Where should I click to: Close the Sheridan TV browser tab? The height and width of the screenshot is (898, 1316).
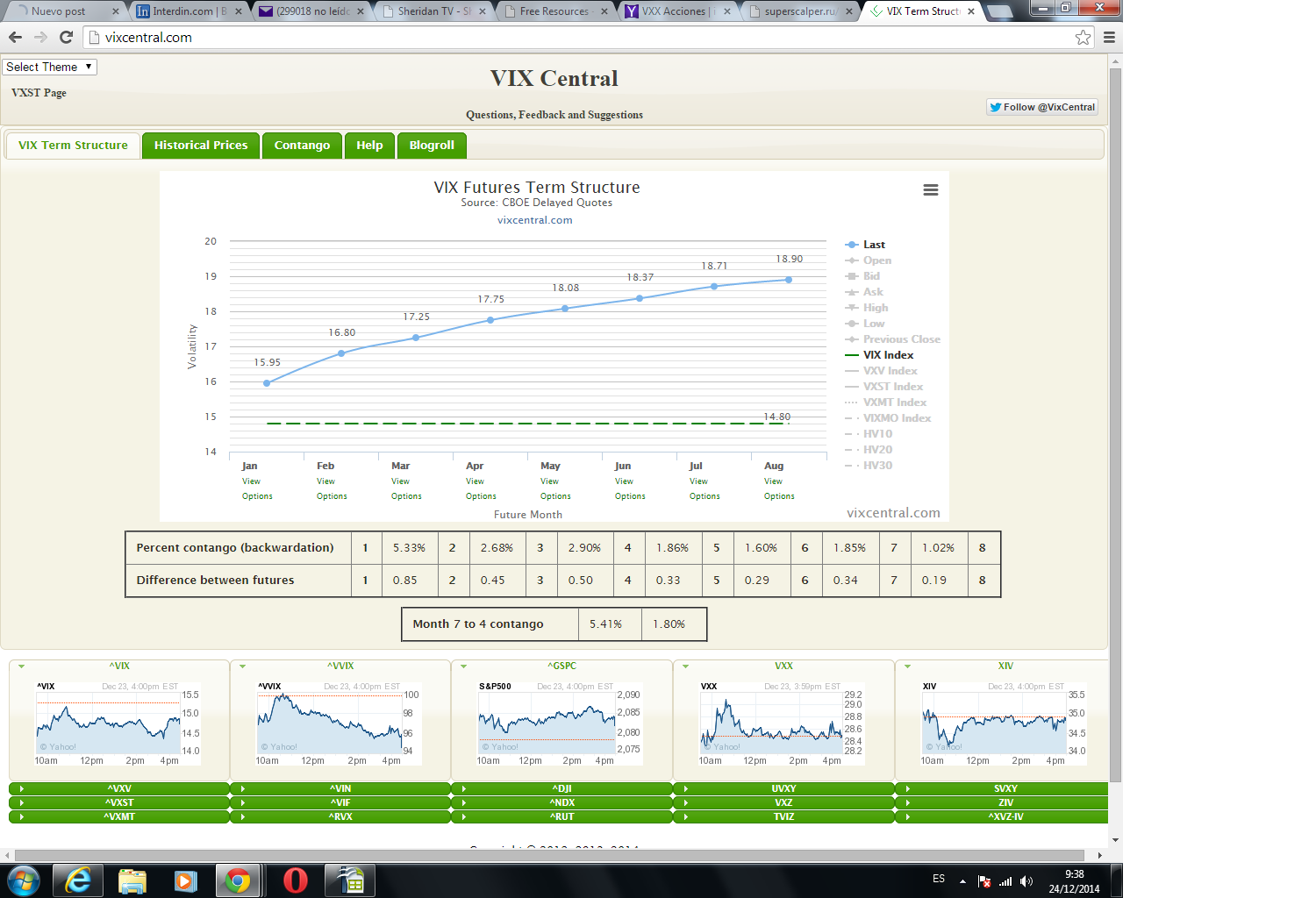click(483, 11)
